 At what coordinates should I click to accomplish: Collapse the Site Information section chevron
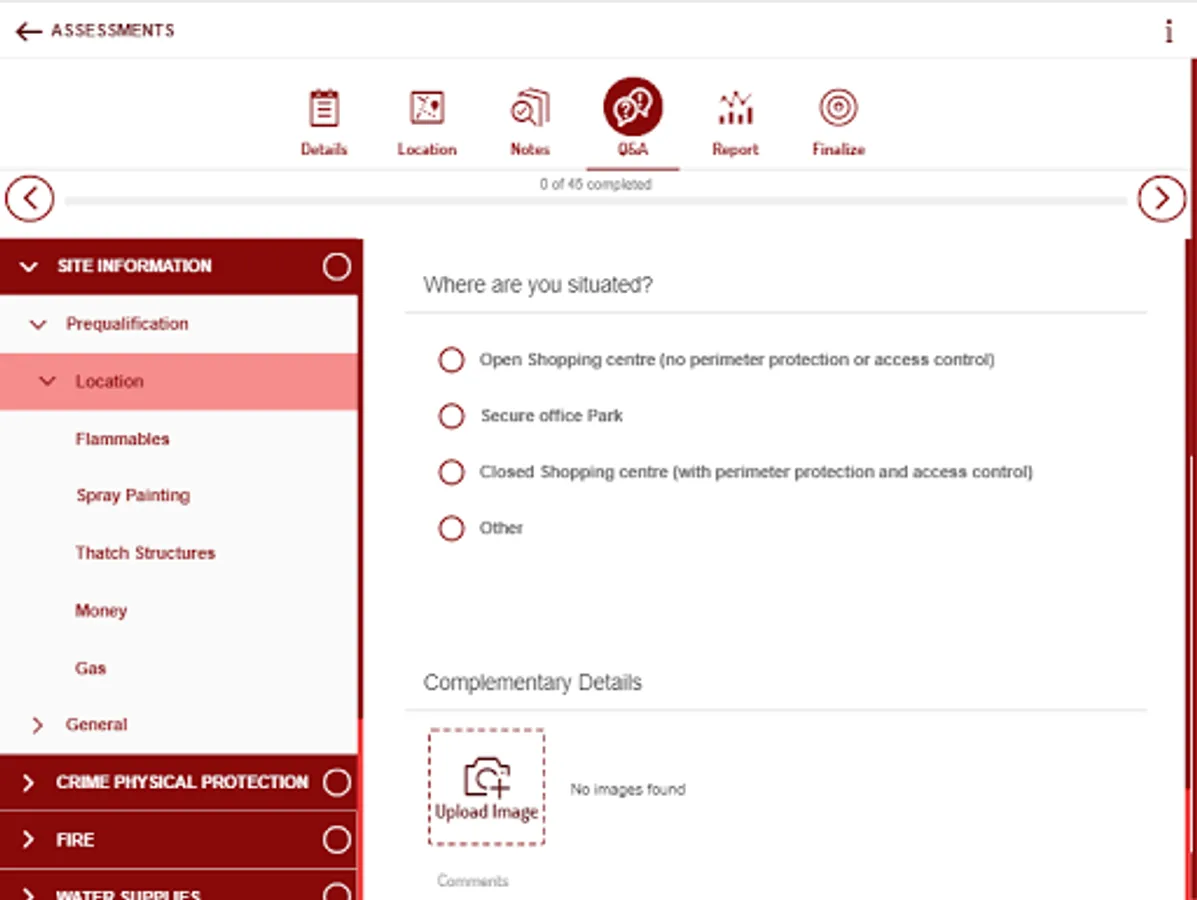click(28, 266)
